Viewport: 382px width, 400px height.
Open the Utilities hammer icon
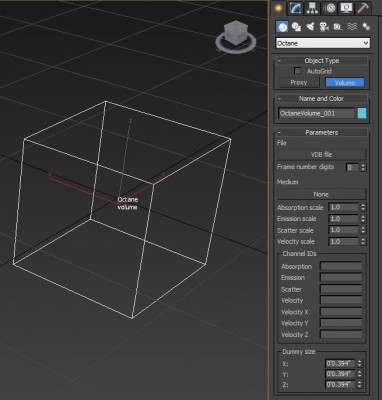[363, 8]
